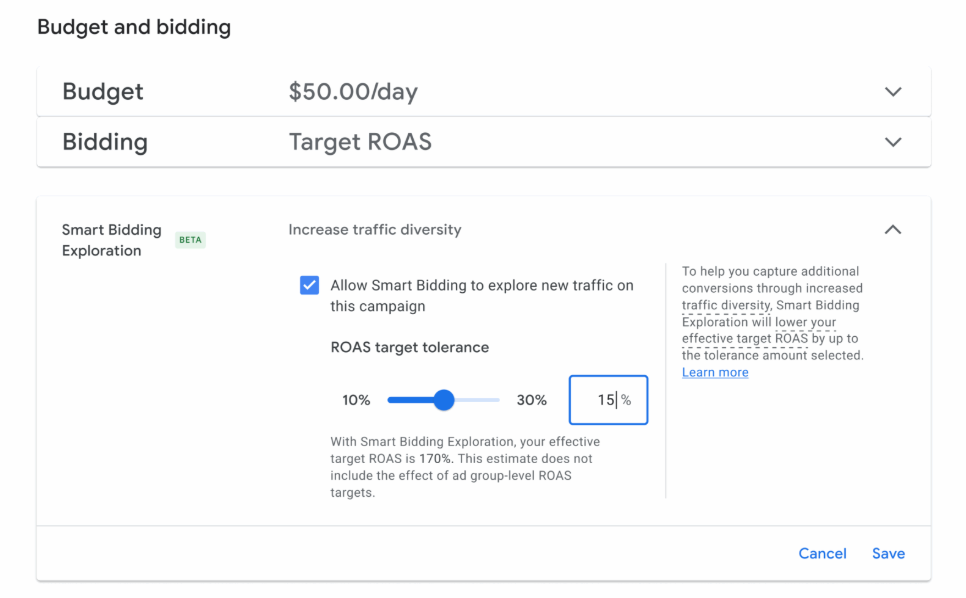Open the Budget section label
966x598 pixels.
103,92
